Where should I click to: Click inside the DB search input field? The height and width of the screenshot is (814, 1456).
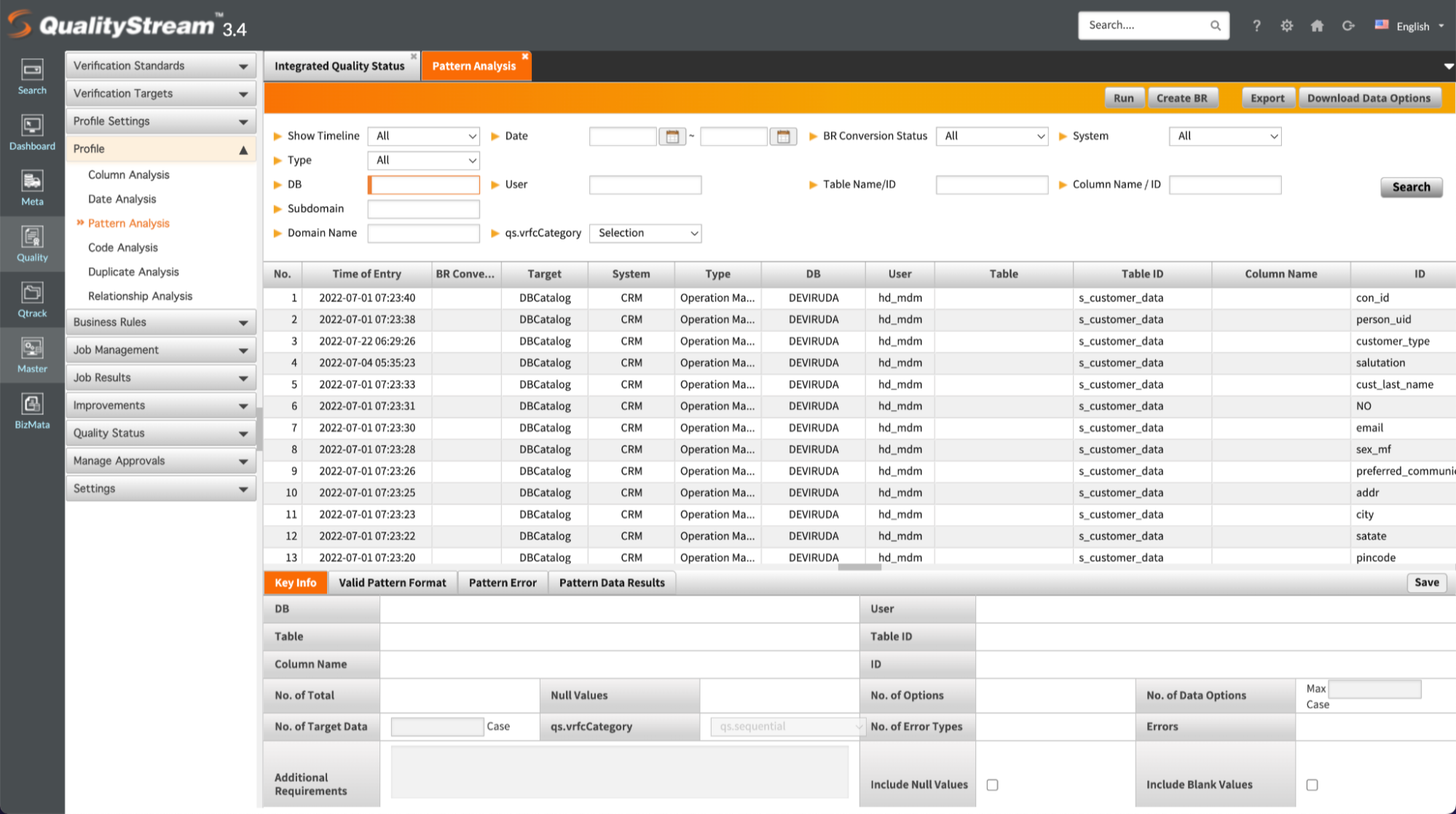click(423, 184)
